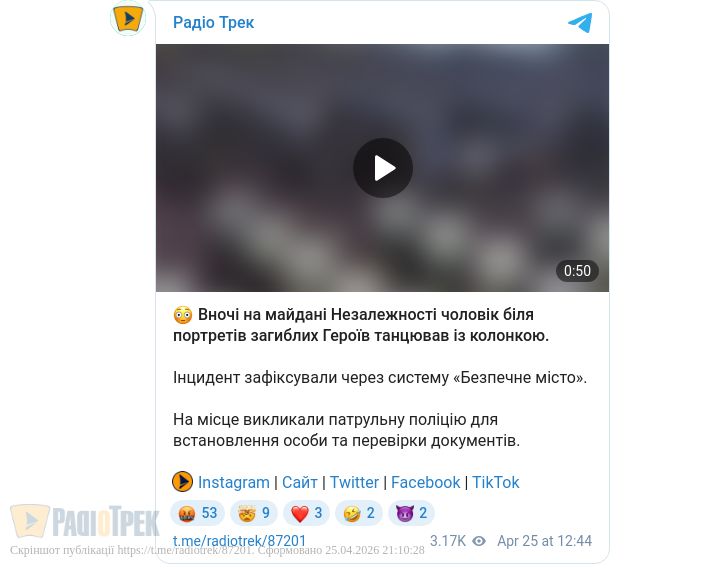The height and width of the screenshot is (568, 720).
Task: Open the Twitter link
Action: click(354, 482)
